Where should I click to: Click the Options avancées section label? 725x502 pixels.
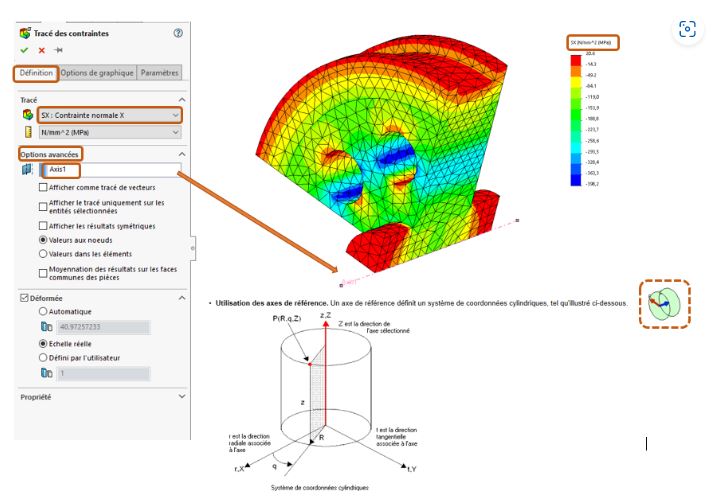click(x=49, y=154)
